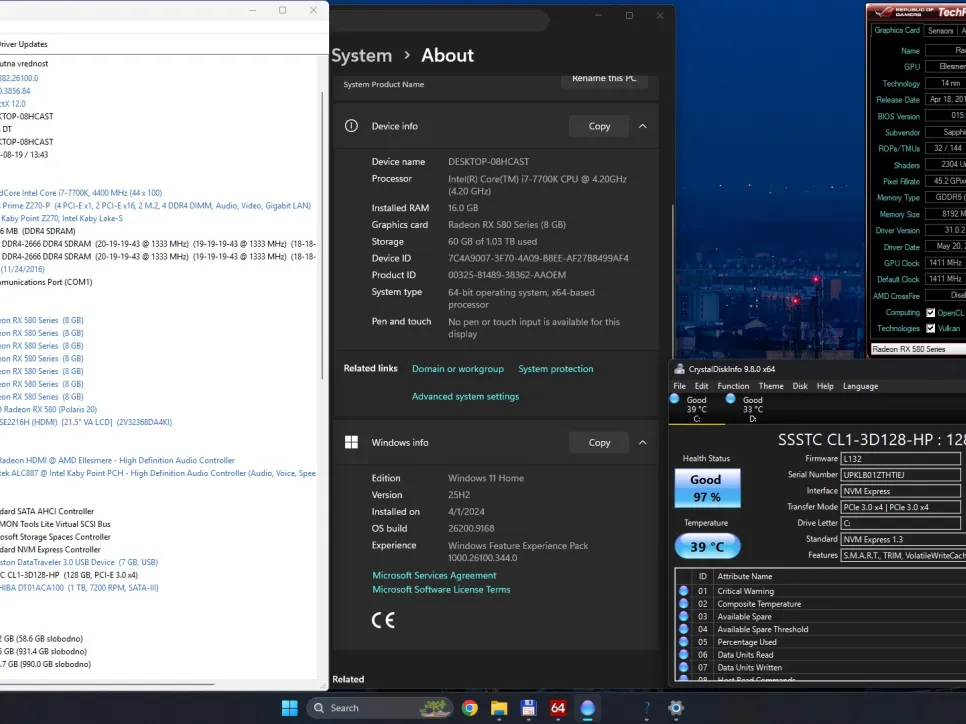The width and height of the screenshot is (966, 724).
Task: Click the status dot for Composite Temperature
Action: 683,603
